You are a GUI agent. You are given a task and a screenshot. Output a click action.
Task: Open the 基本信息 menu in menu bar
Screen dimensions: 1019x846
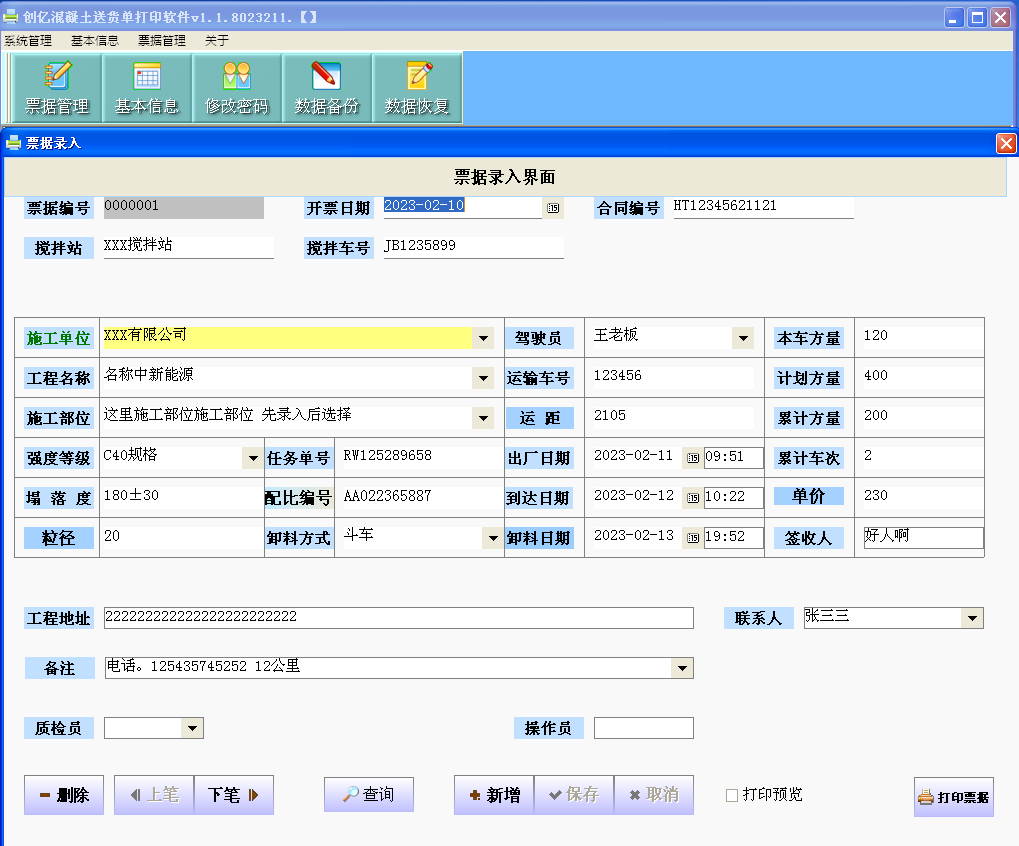click(x=95, y=40)
